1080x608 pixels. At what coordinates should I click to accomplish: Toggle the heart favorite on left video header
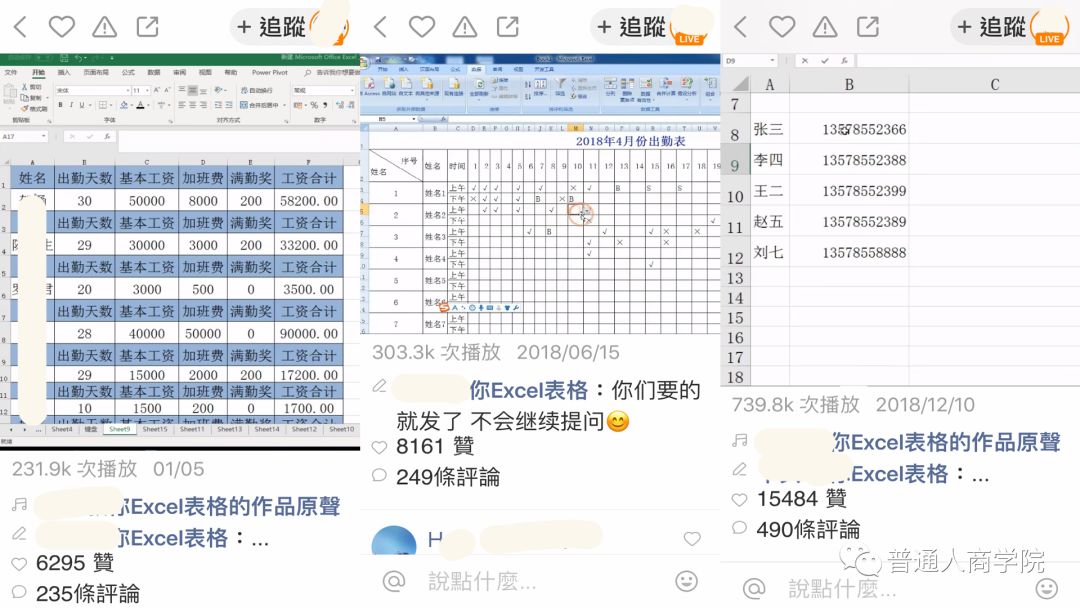point(62,27)
